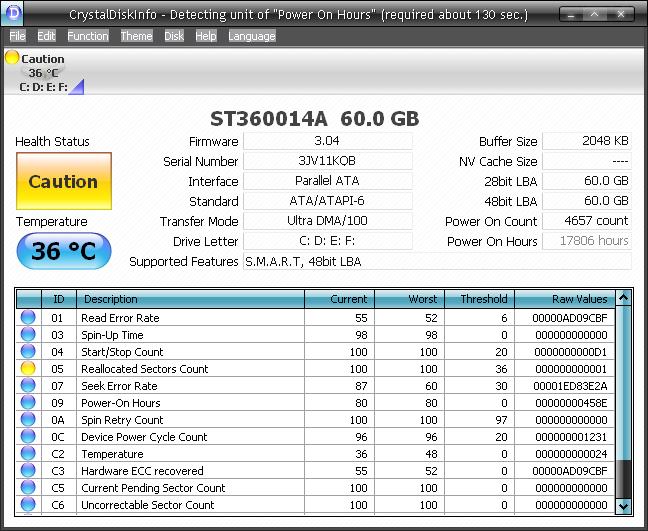
Task: Click the Drive Letter field C: D: E: F:
Action: [328, 241]
